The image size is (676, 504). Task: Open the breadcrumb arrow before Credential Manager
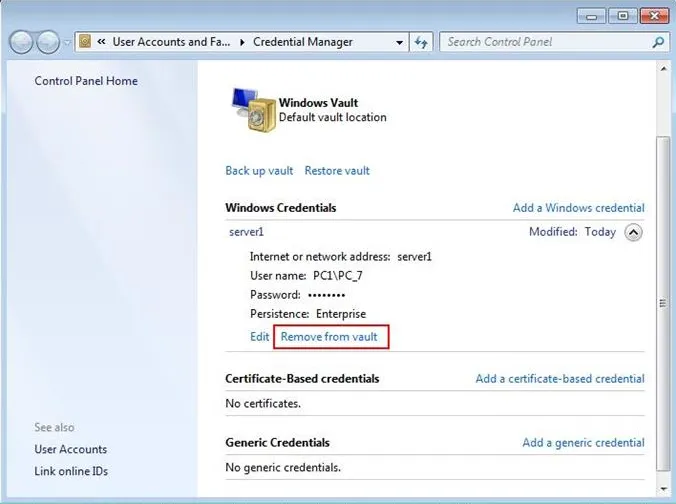pos(242,42)
